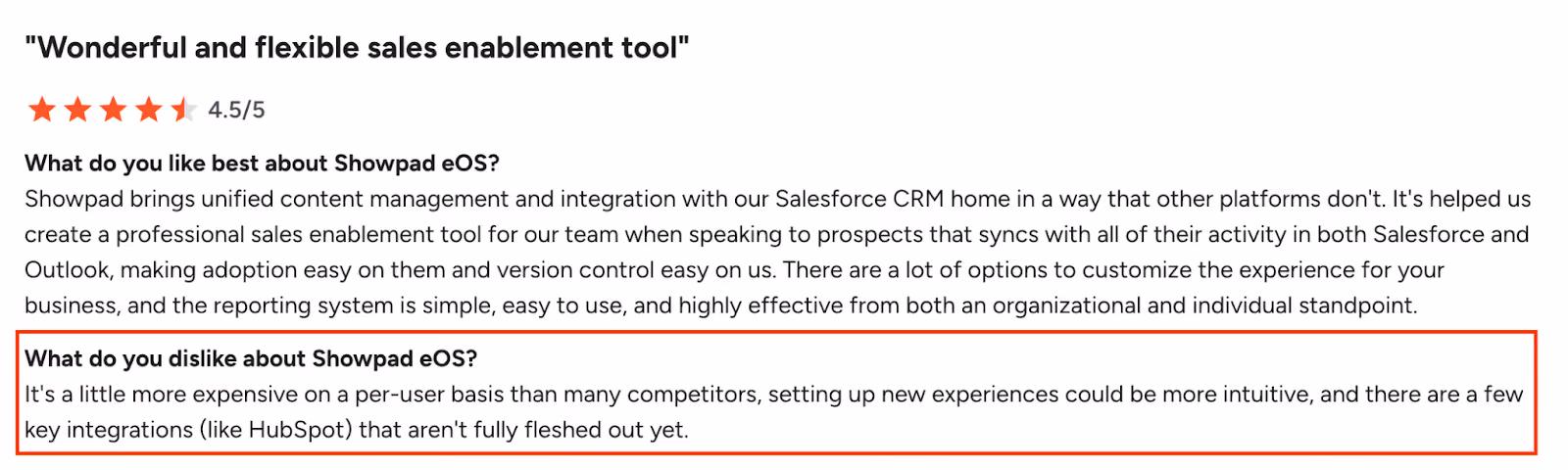The width and height of the screenshot is (1568, 470).
Task: Click the half-filled fifth rating star
Action: click(x=183, y=109)
